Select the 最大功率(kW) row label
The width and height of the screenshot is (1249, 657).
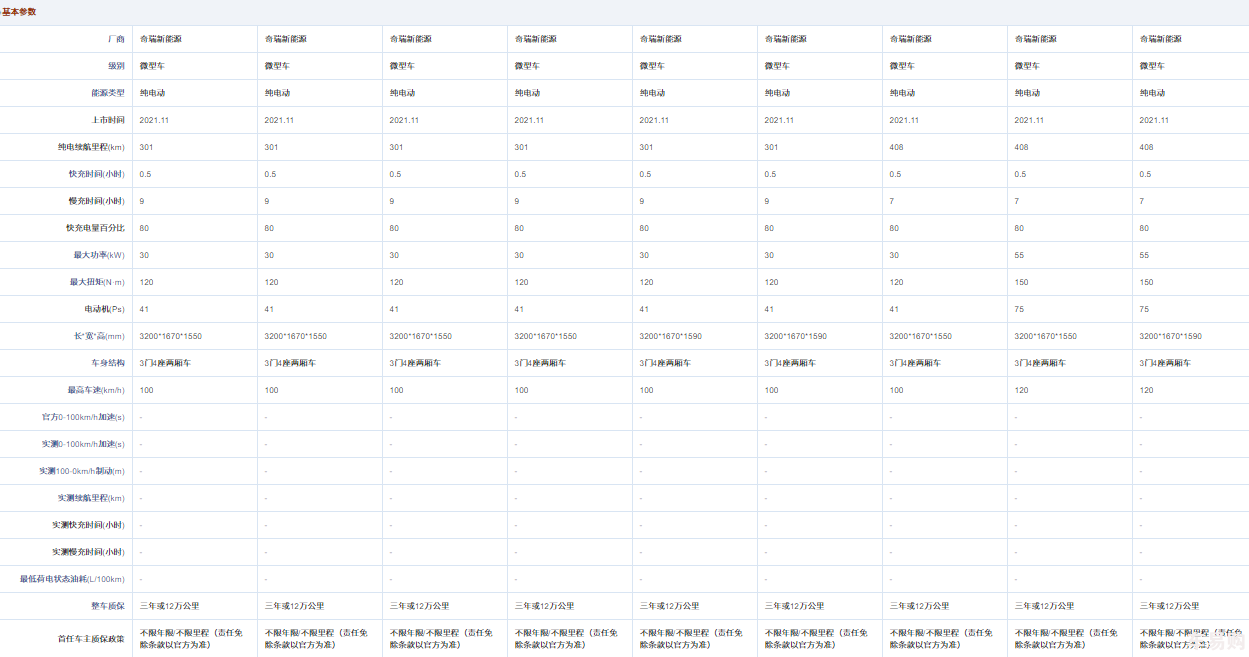pyautogui.click(x=99, y=255)
